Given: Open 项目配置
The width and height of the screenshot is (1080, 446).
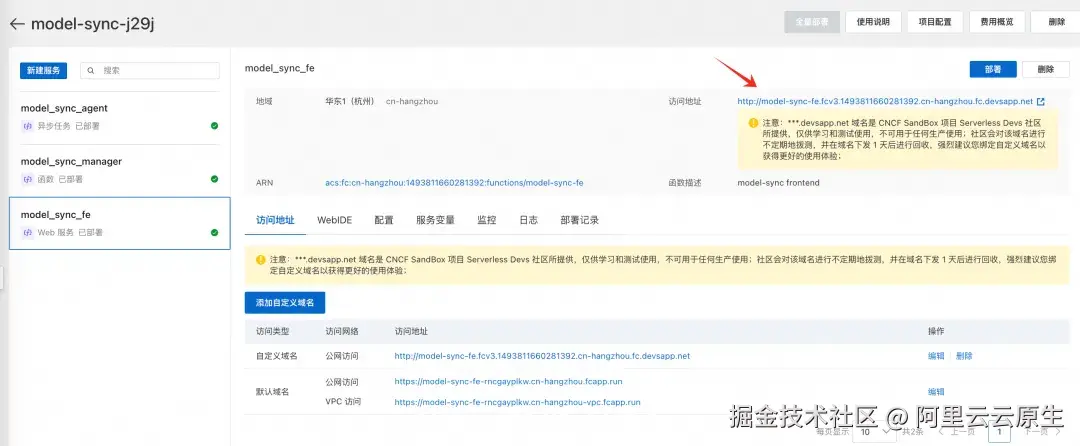Looking at the screenshot, I should pyautogui.click(x=935, y=22).
